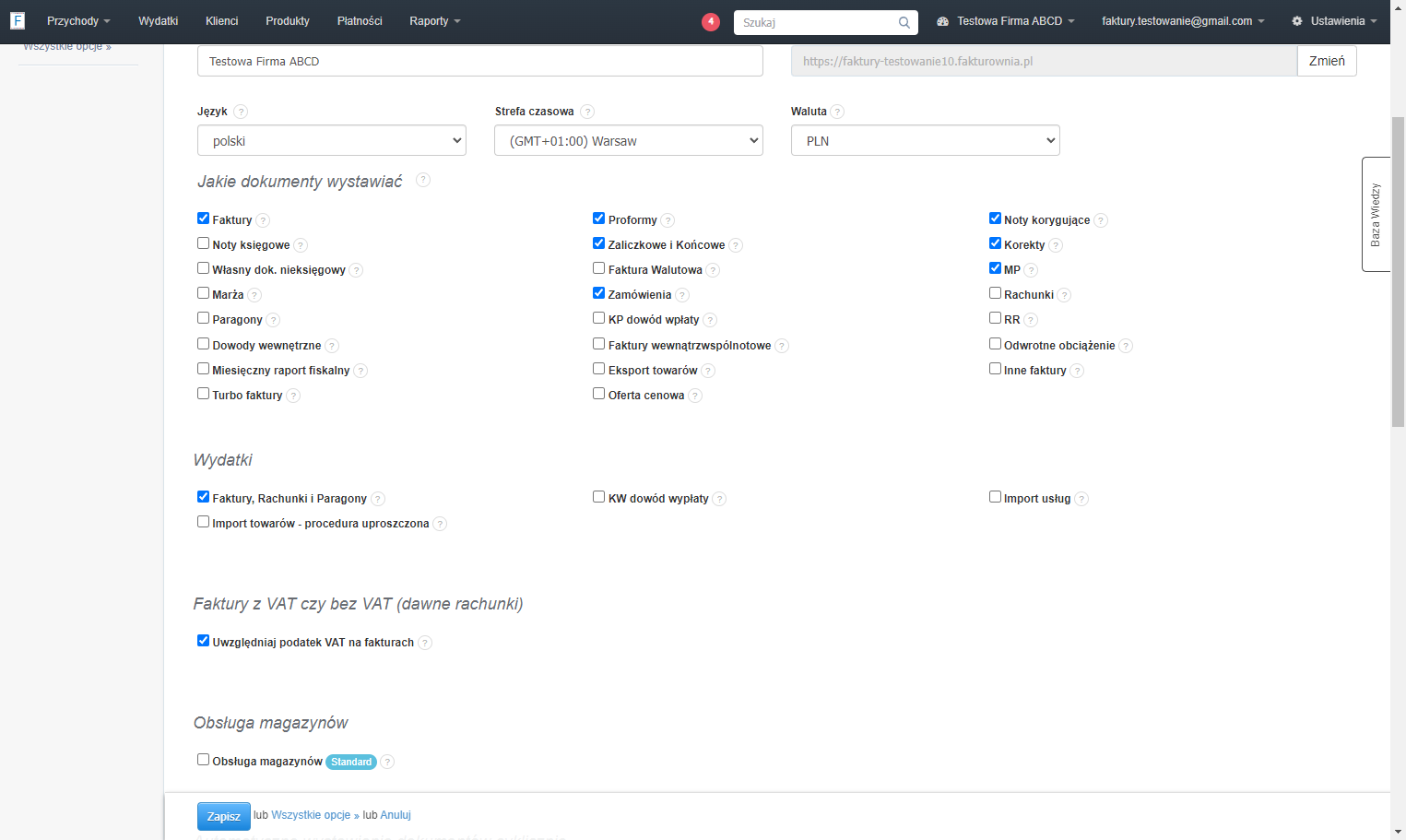Click the Fakturownia logo icon

18,20
